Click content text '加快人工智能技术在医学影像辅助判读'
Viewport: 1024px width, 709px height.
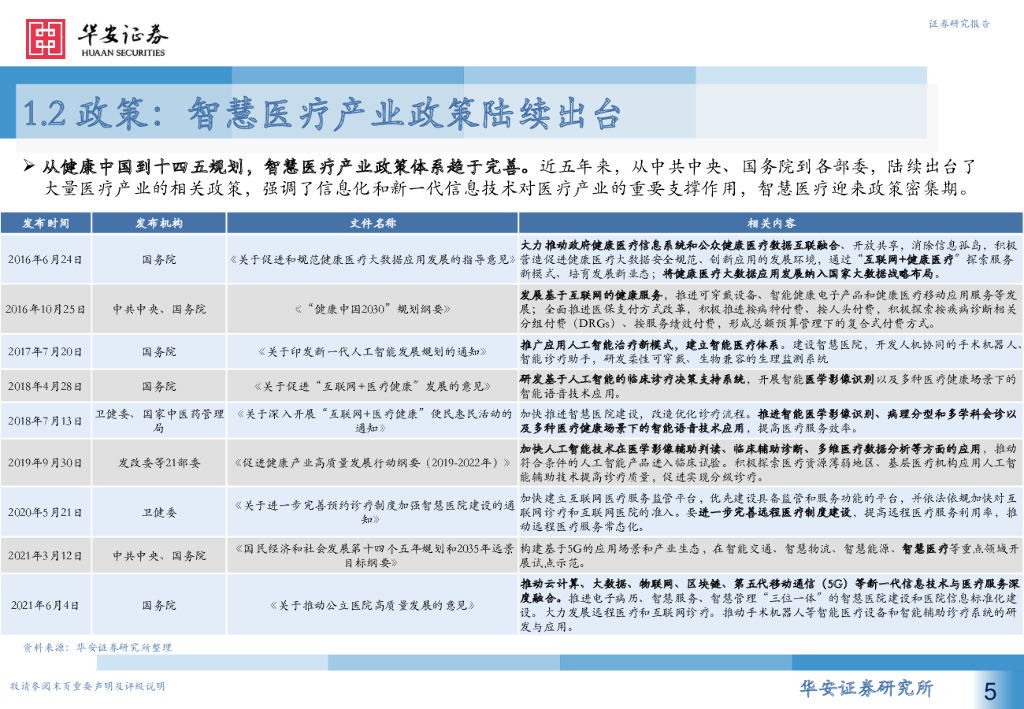620,449
